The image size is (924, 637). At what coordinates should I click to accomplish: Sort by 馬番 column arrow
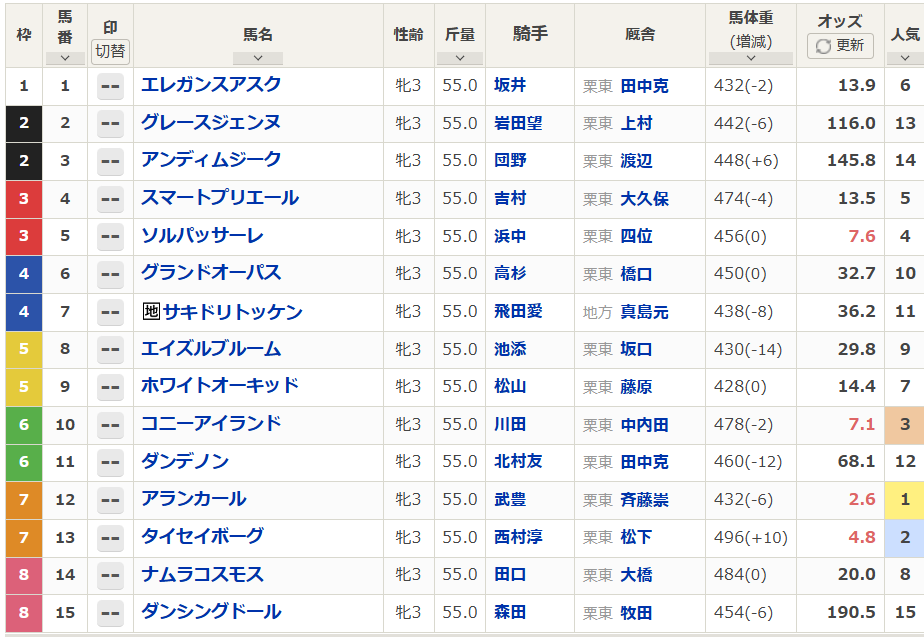[x=65, y=58]
